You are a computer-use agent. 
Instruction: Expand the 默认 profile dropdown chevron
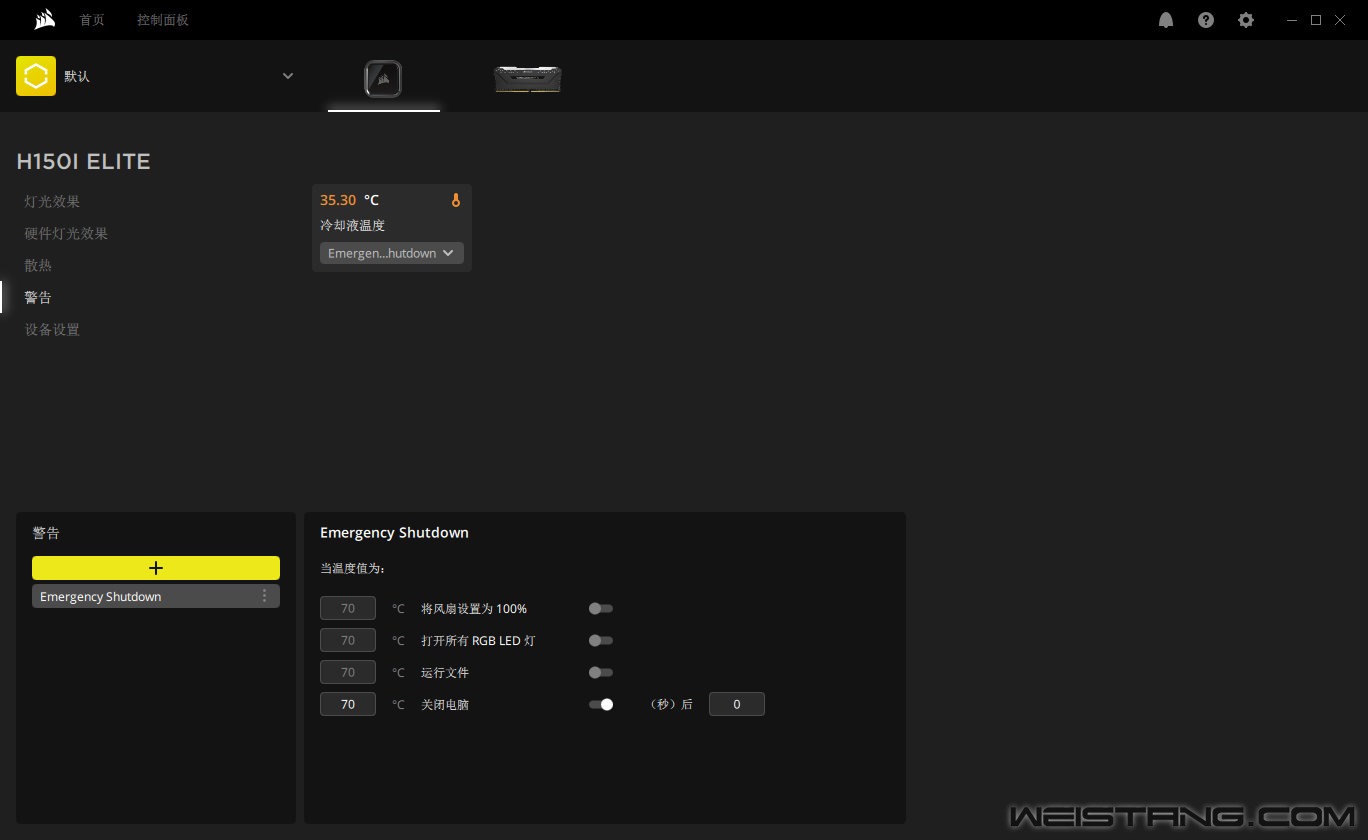288,76
